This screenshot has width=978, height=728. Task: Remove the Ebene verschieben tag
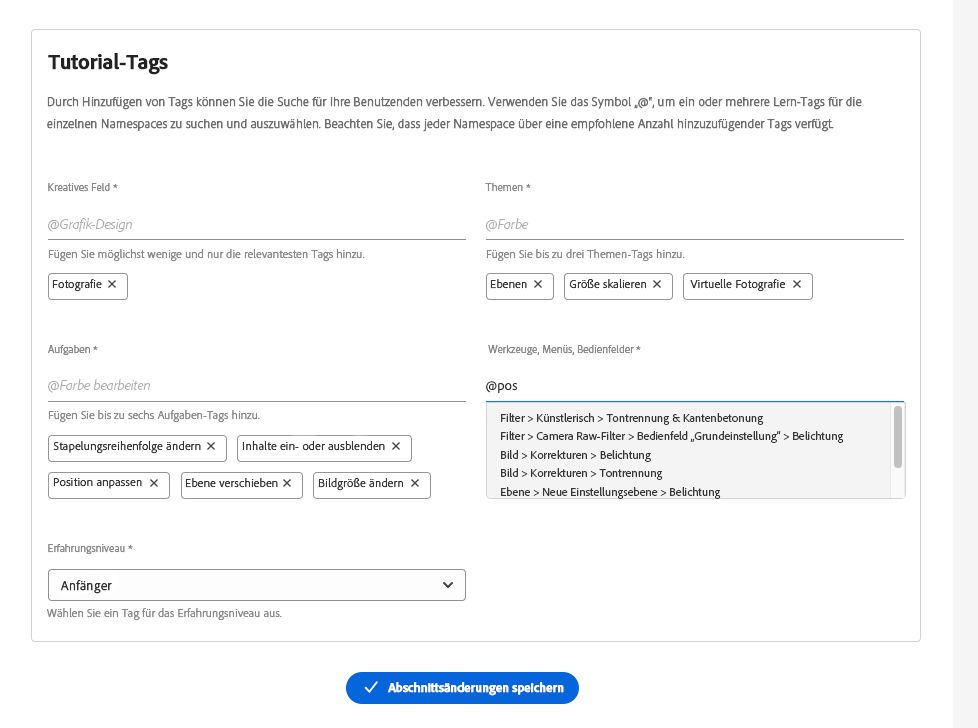[x=287, y=483]
